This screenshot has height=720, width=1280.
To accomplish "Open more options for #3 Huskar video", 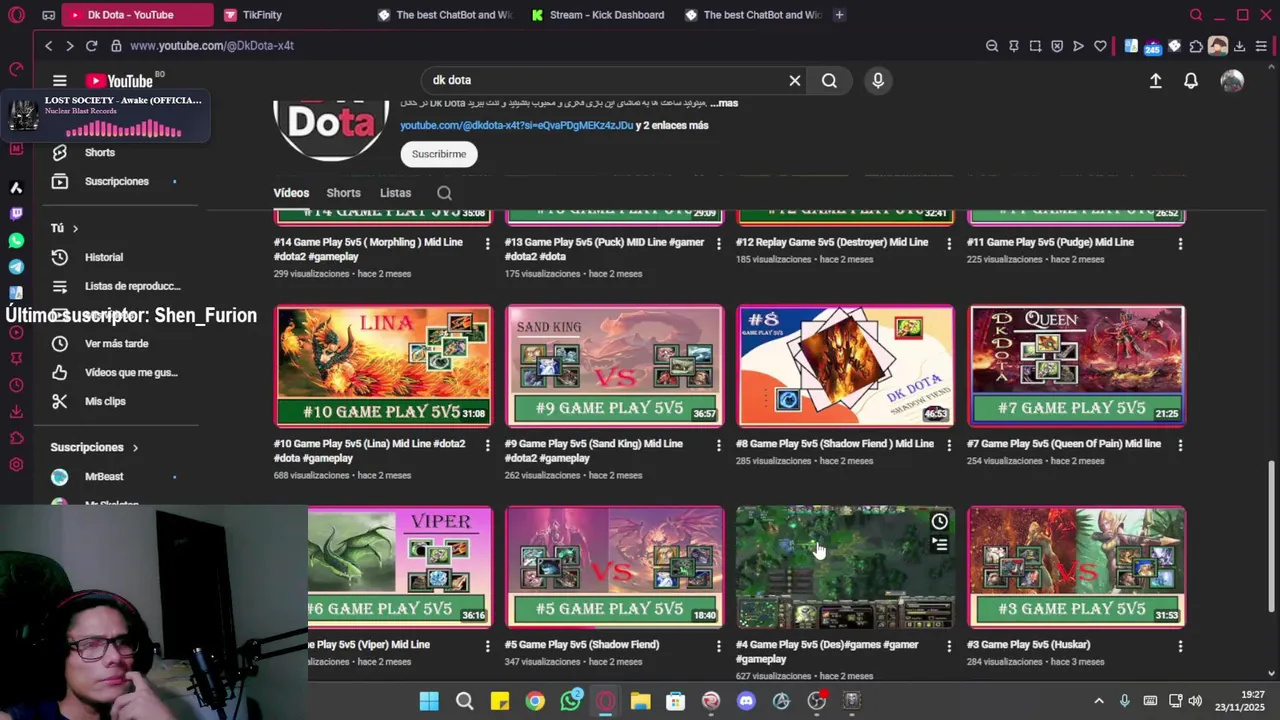I will click(1180, 646).
